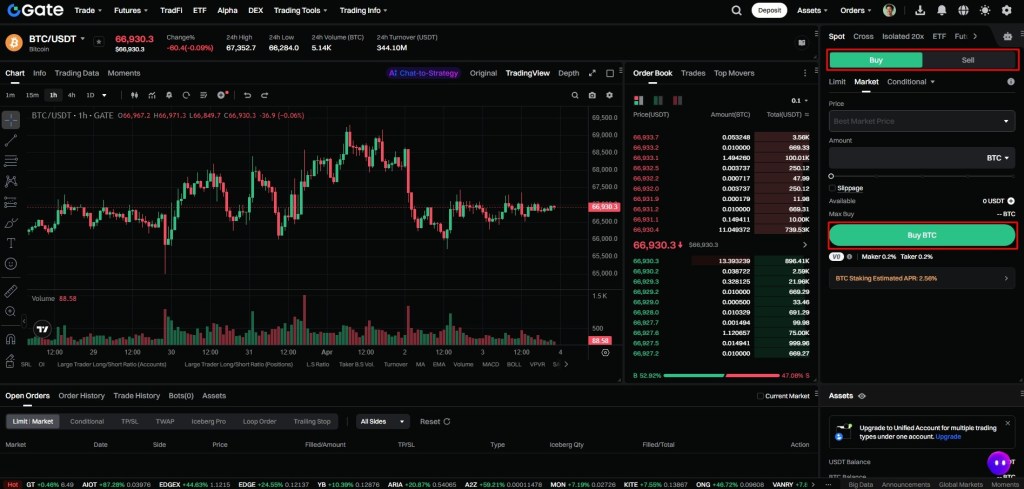Switch to the Top Movers tab
Viewport: 1024px width, 489px height.
click(x=733, y=73)
